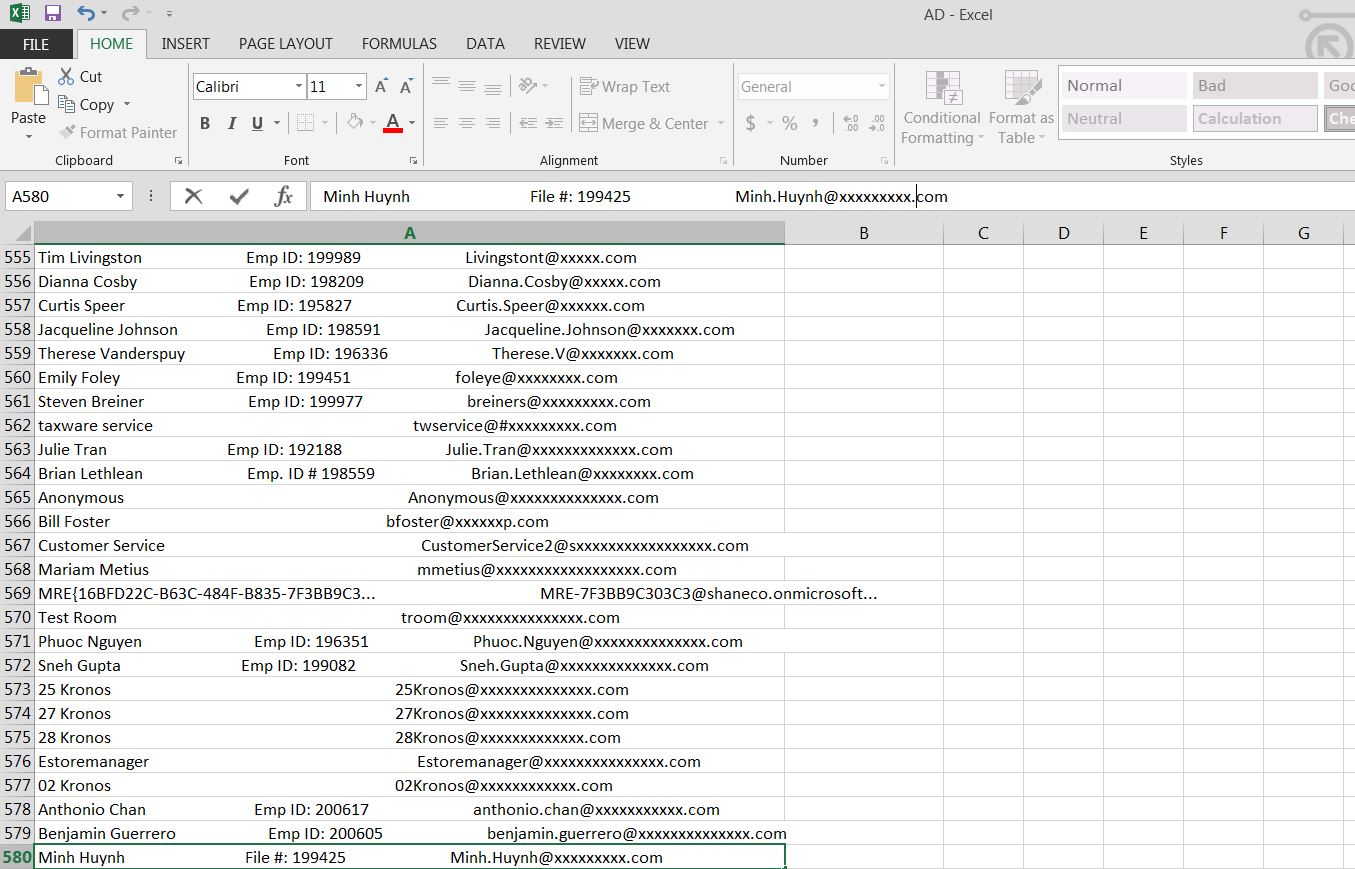Click the Cut icon
This screenshot has width=1355, height=869.
[68, 76]
